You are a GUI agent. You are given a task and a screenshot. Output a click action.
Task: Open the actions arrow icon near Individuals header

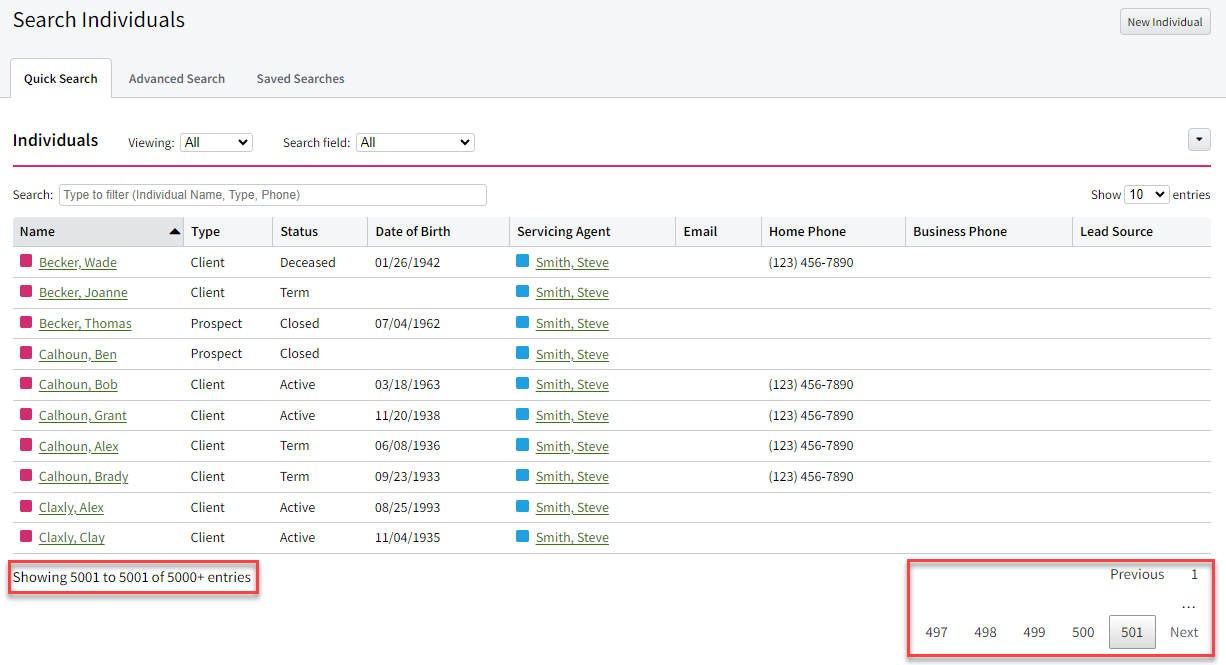pos(1199,139)
